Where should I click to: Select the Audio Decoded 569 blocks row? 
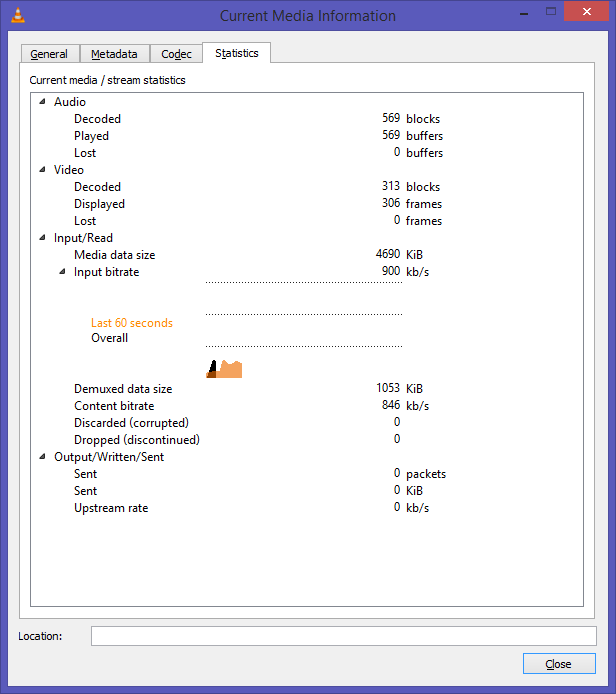(307, 119)
